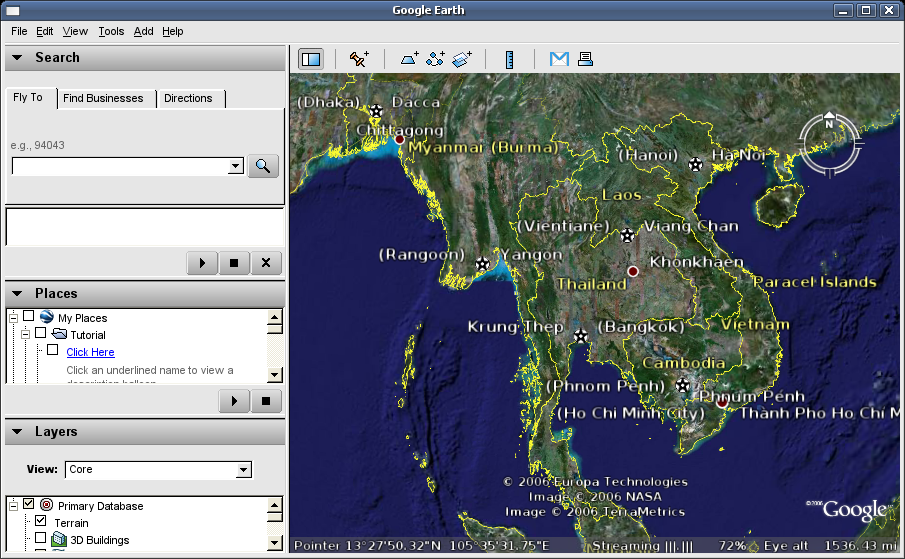Open the Click Here tutorial link
905x559 pixels.
click(x=91, y=352)
